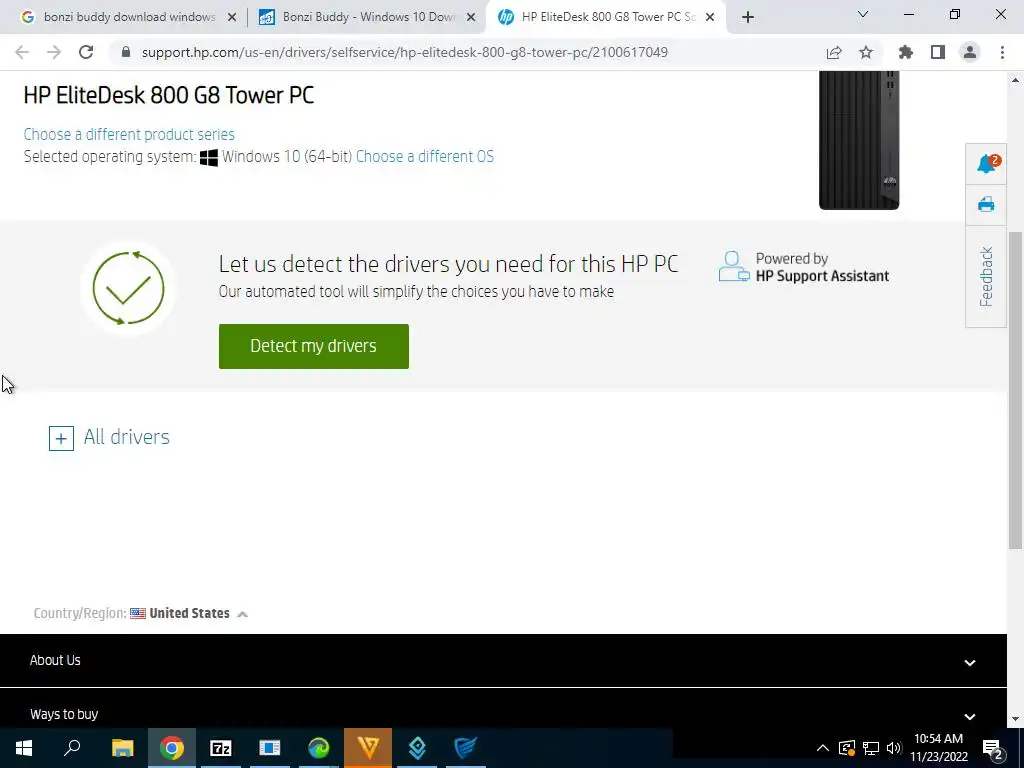Open the green swirl taskbar app
The height and width of the screenshot is (768, 1024).
(x=319, y=748)
